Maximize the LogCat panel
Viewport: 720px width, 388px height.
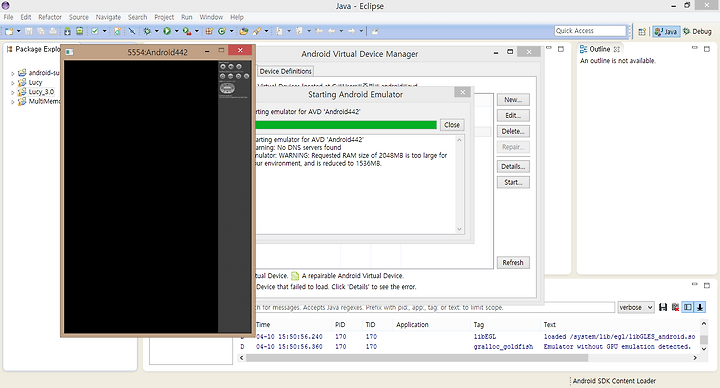pos(707,285)
